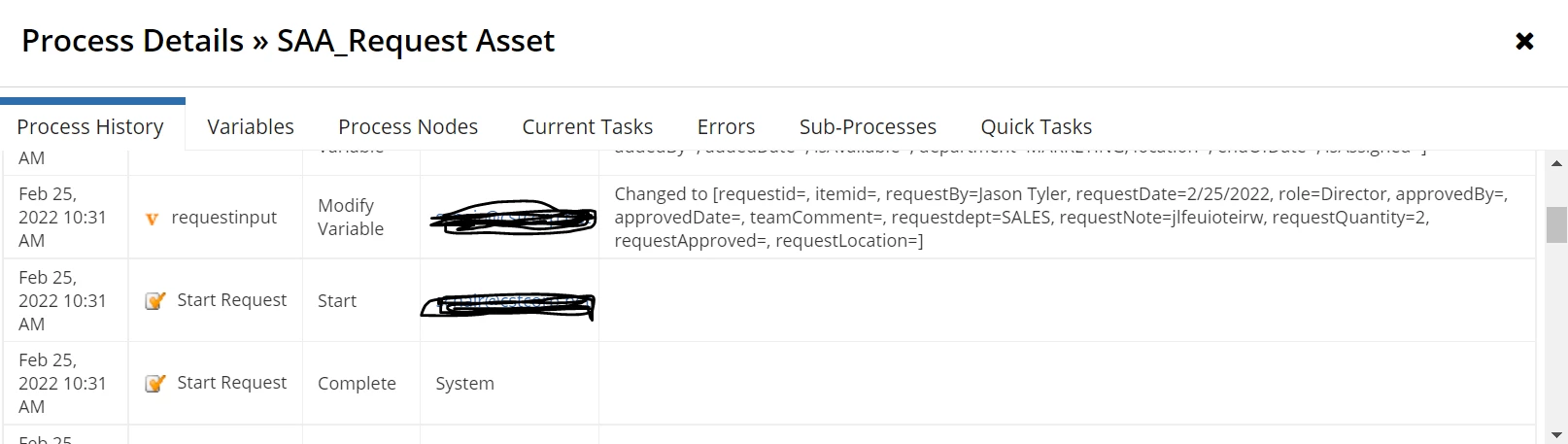Click the Changed to requestid details text
The height and width of the screenshot is (444, 1568).
[x=1061, y=218]
